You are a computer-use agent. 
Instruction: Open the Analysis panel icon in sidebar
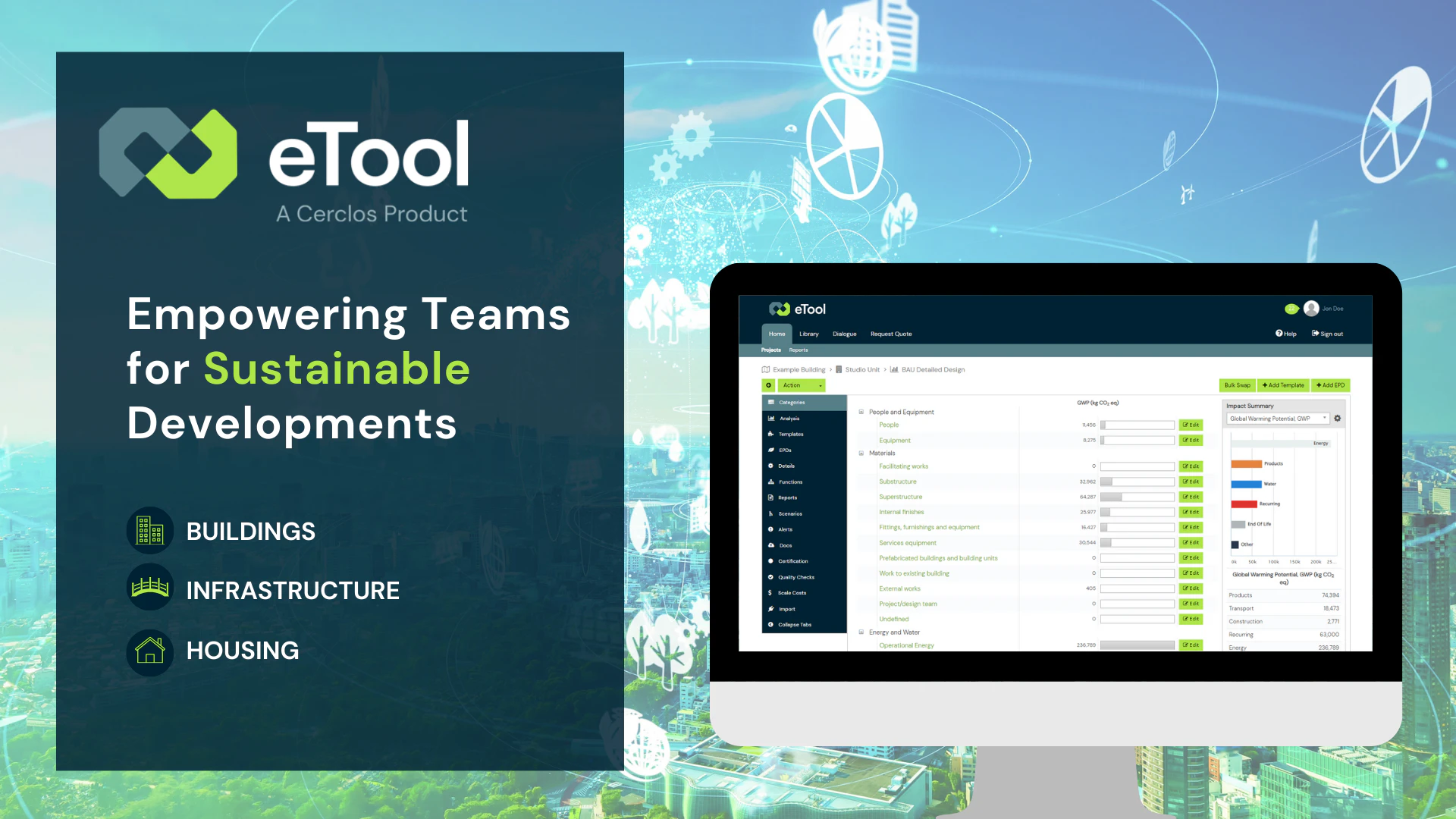tap(770, 418)
